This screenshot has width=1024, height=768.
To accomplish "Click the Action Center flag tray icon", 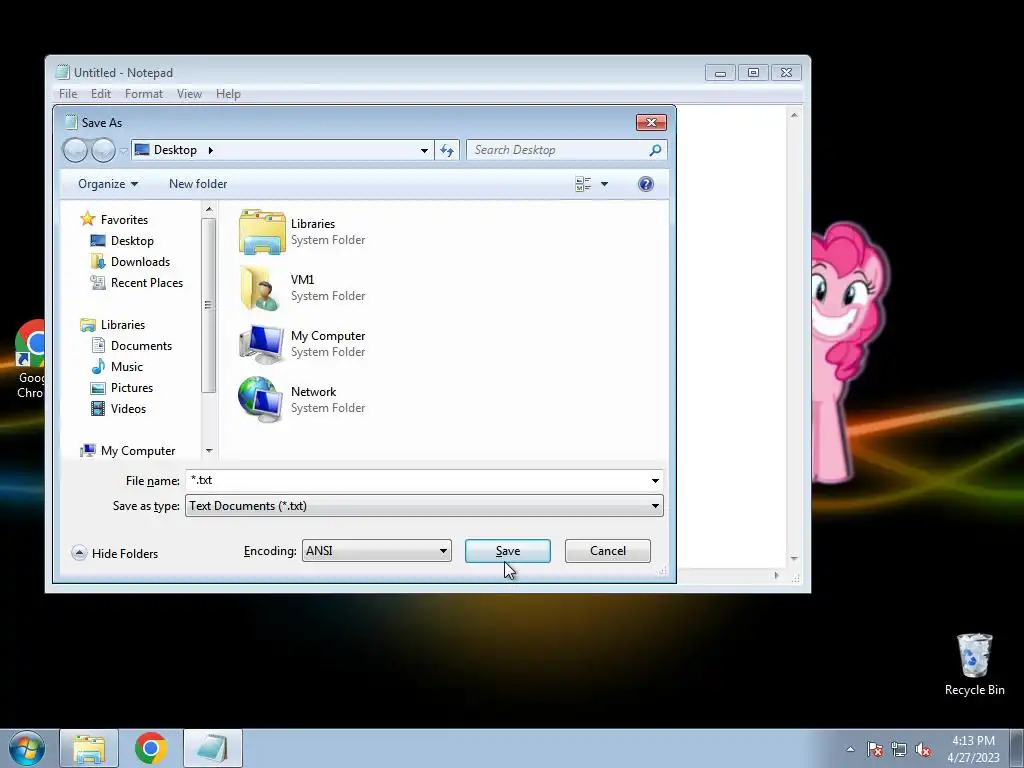I will (x=875, y=749).
